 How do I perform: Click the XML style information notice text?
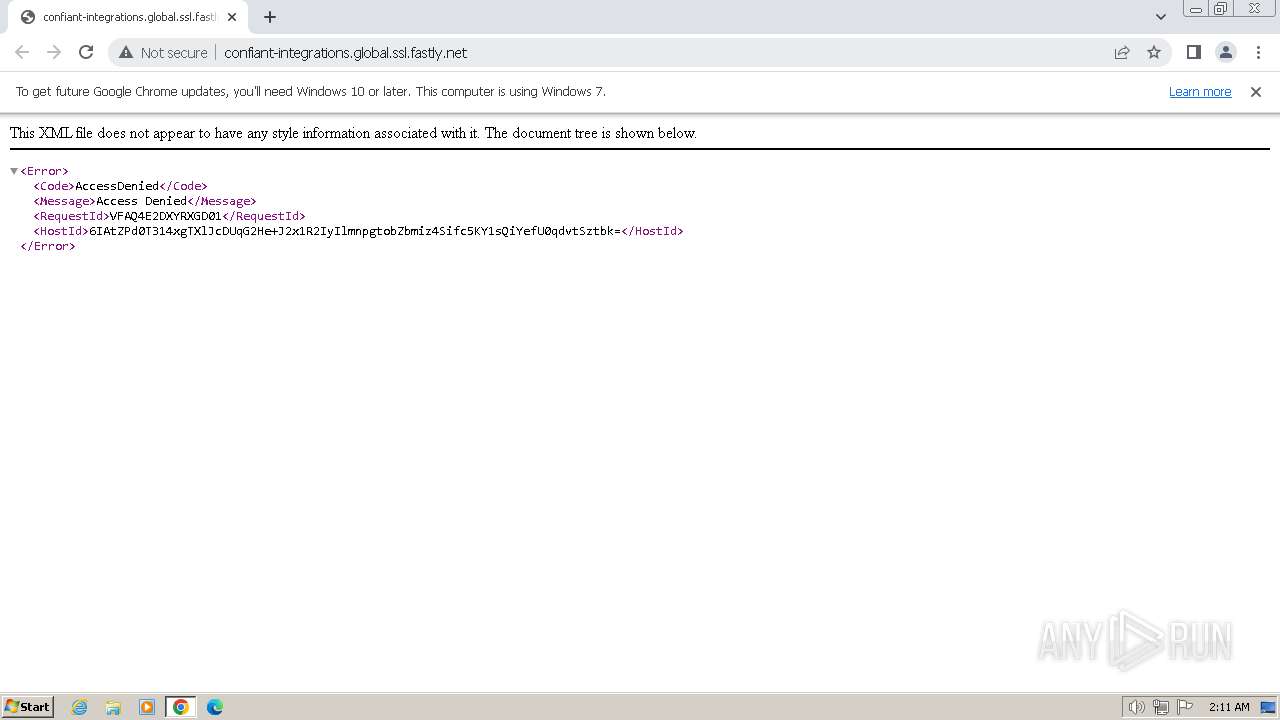(x=353, y=133)
